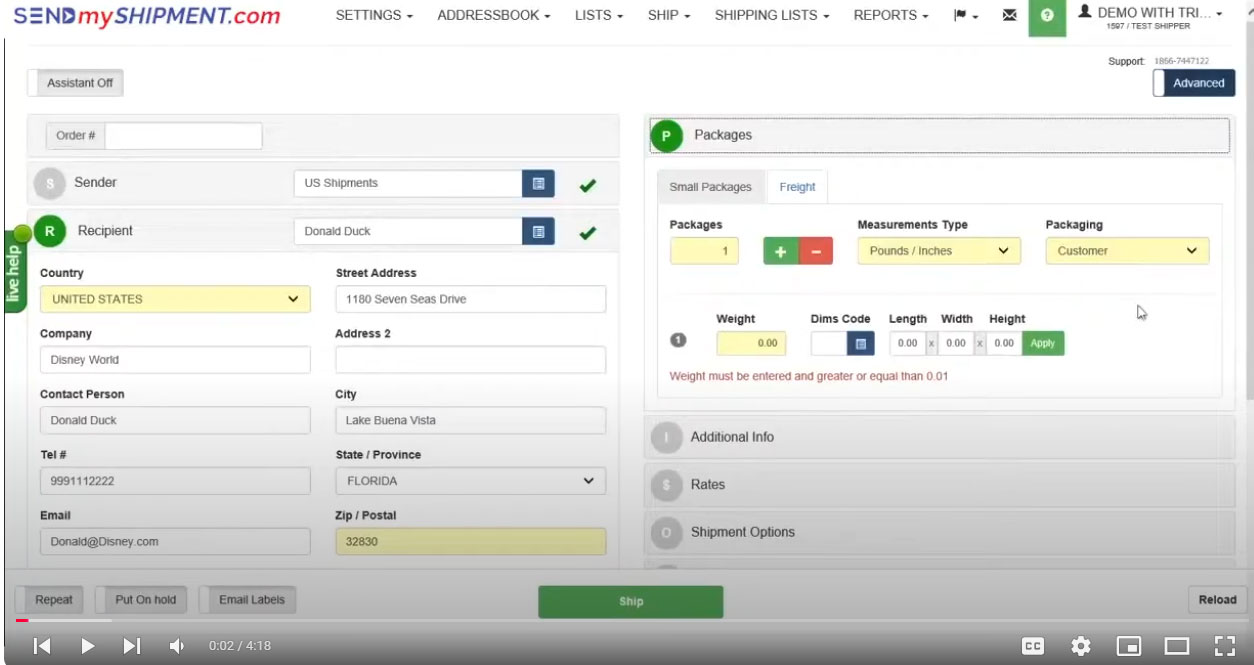Click the green Ship button

(x=630, y=601)
